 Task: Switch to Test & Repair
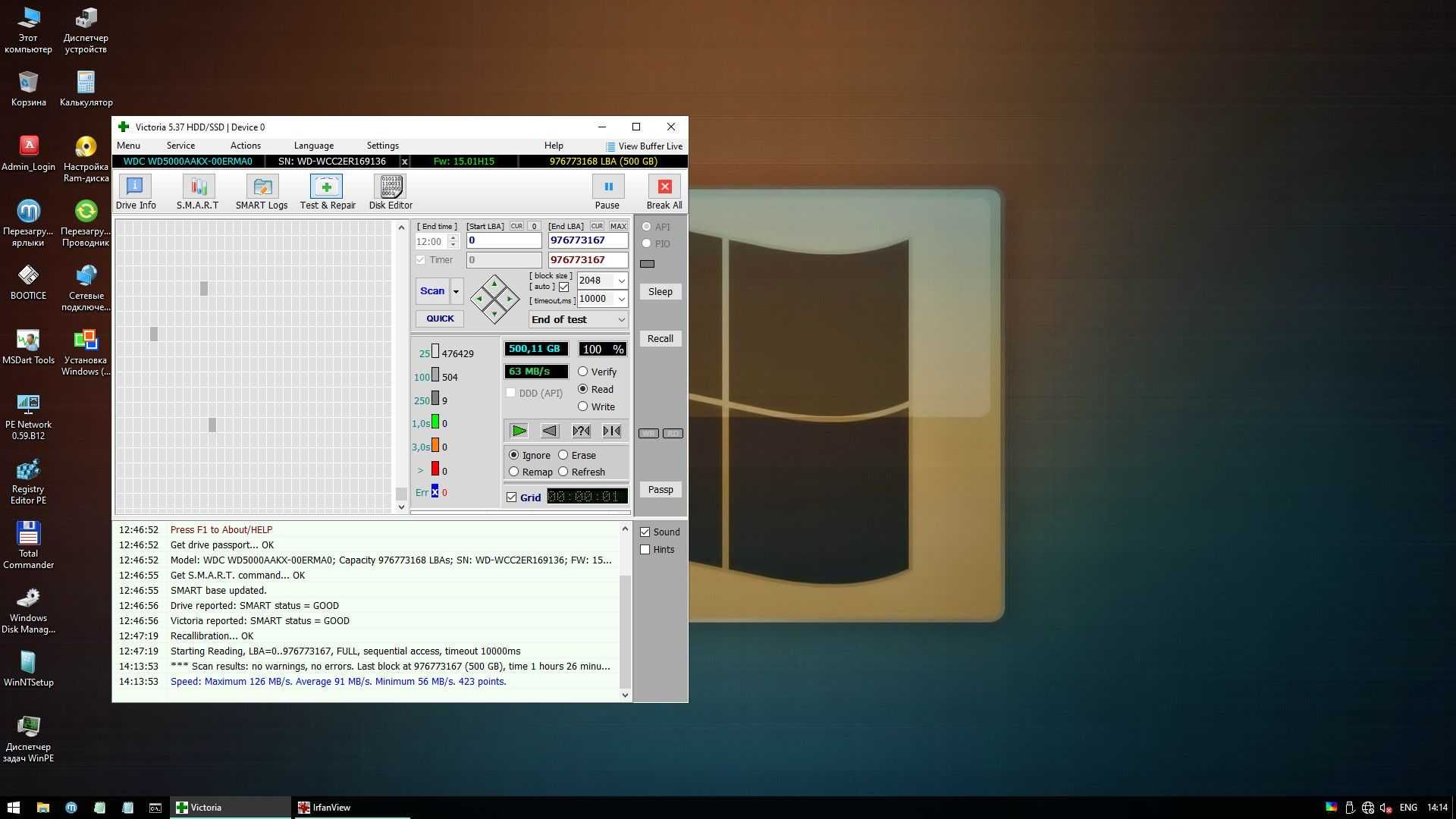[328, 192]
